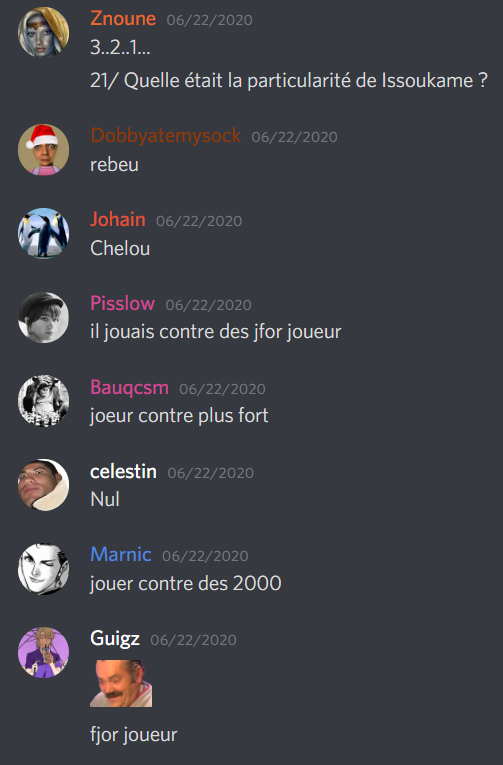Screen dimensions: 503x765
Task: Open Znoune's profile avatar
Action: pyautogui.click(x=43, y=32)
